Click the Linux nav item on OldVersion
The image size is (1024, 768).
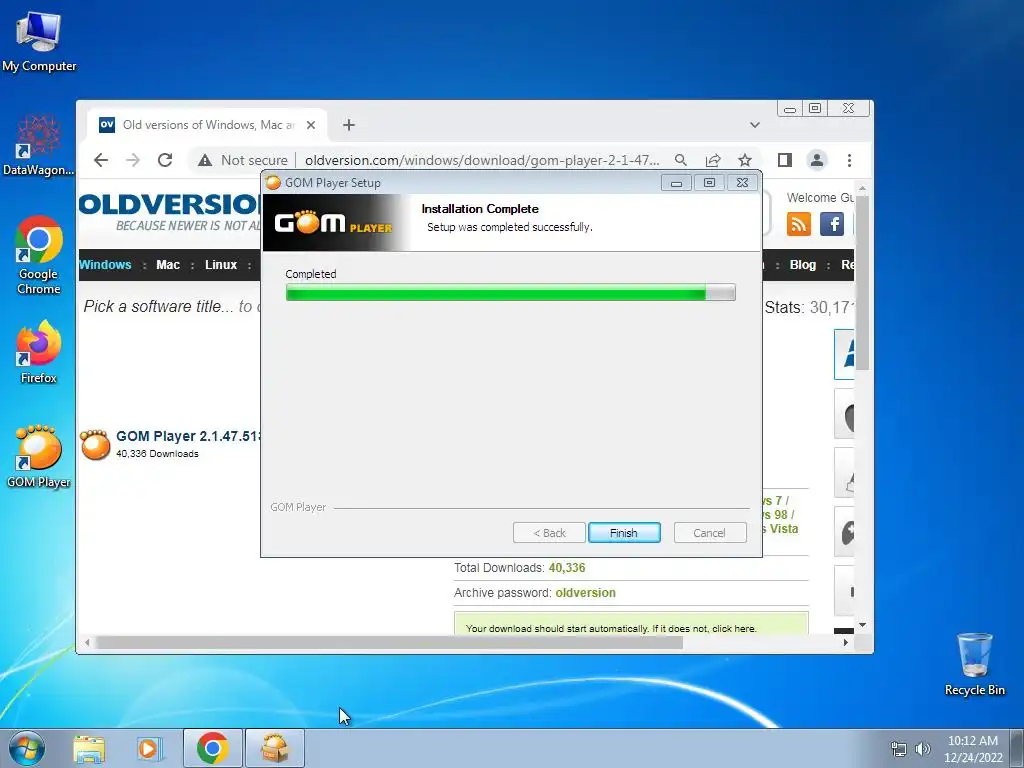click(221, 264)
